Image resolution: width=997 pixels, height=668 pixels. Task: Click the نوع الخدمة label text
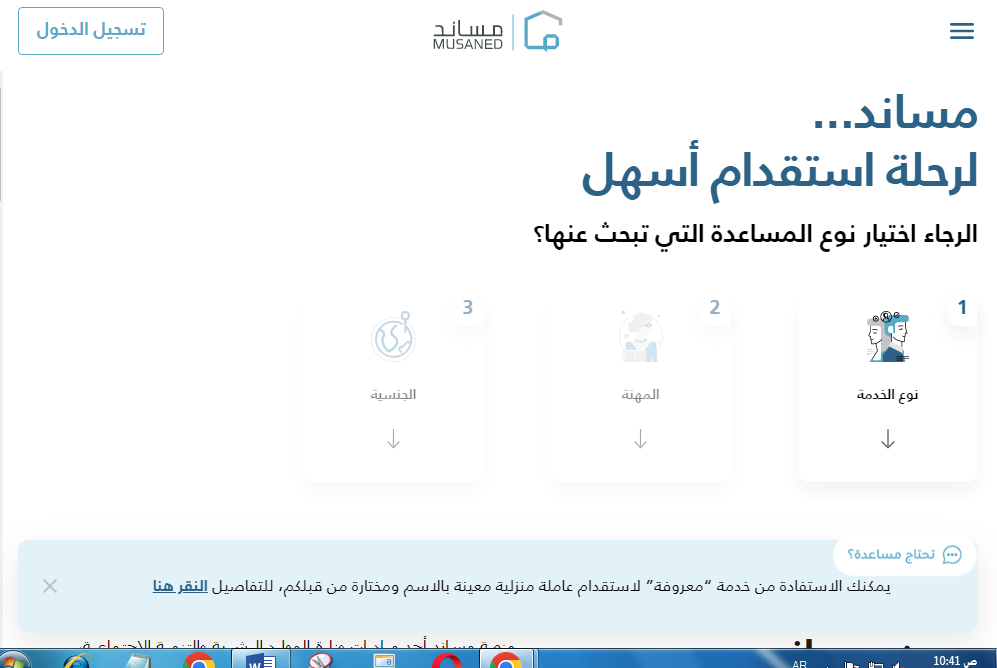click(x=887, y=394)
